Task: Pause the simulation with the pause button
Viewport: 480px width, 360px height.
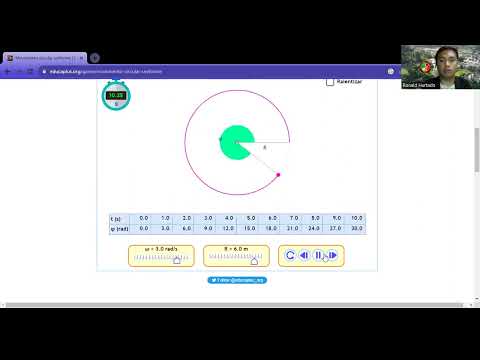Action: [318, 255]
